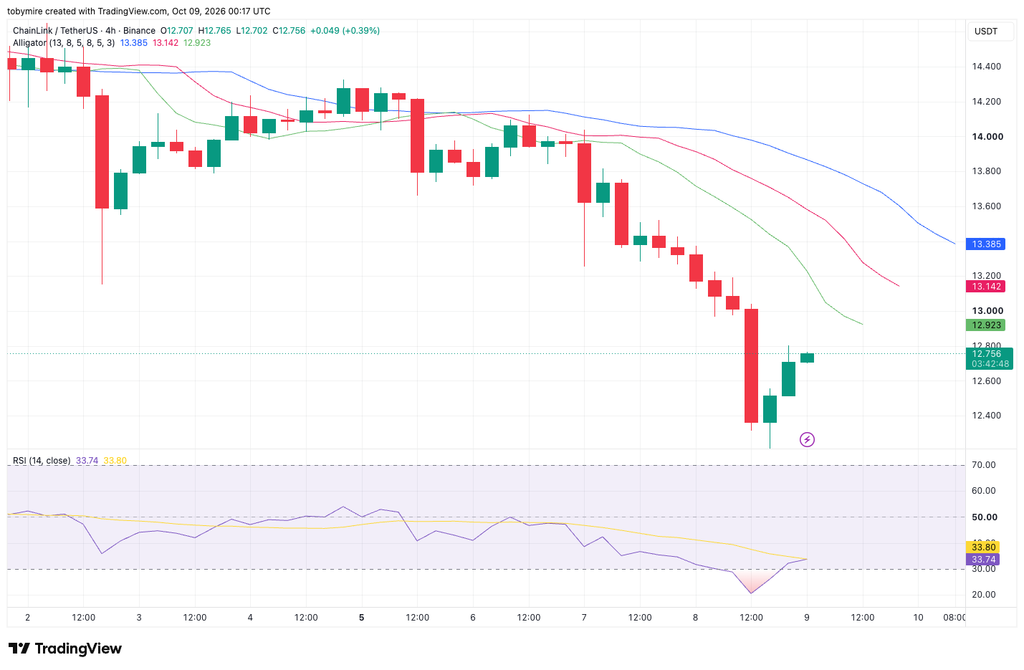1024x670 pixels.
Task: Click the 13.000 price axis label
Action: tap(986, 311)
